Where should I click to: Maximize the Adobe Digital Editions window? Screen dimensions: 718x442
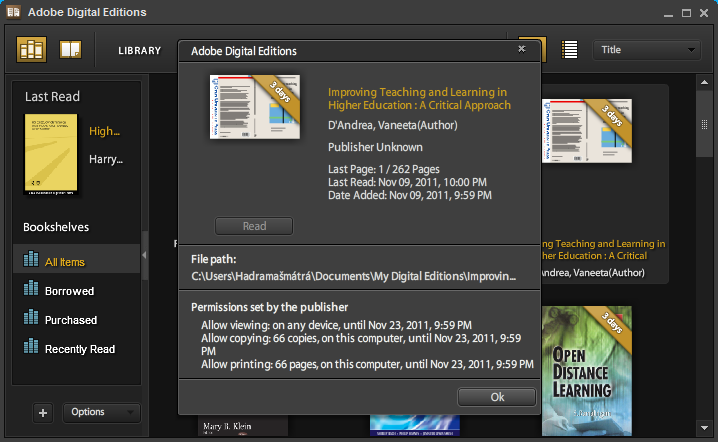point(686,13)
